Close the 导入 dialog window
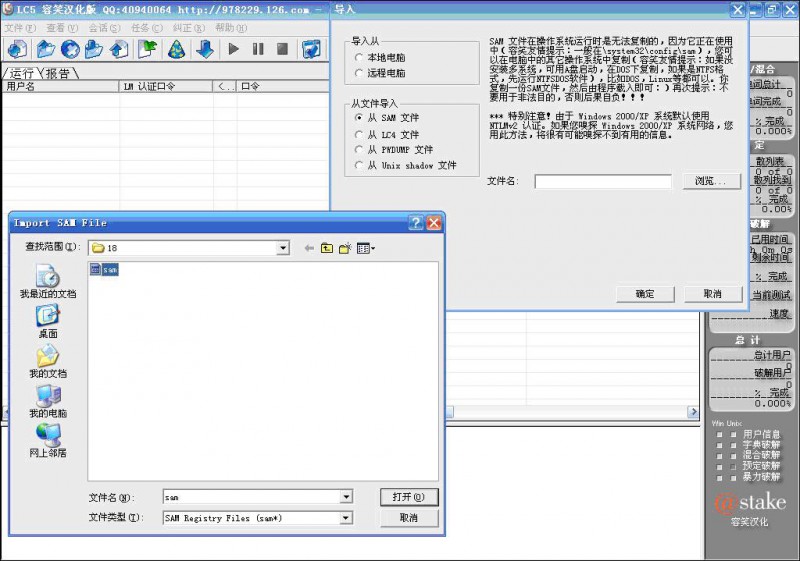Viewport: 800px width, 561px height. (738, 9)
